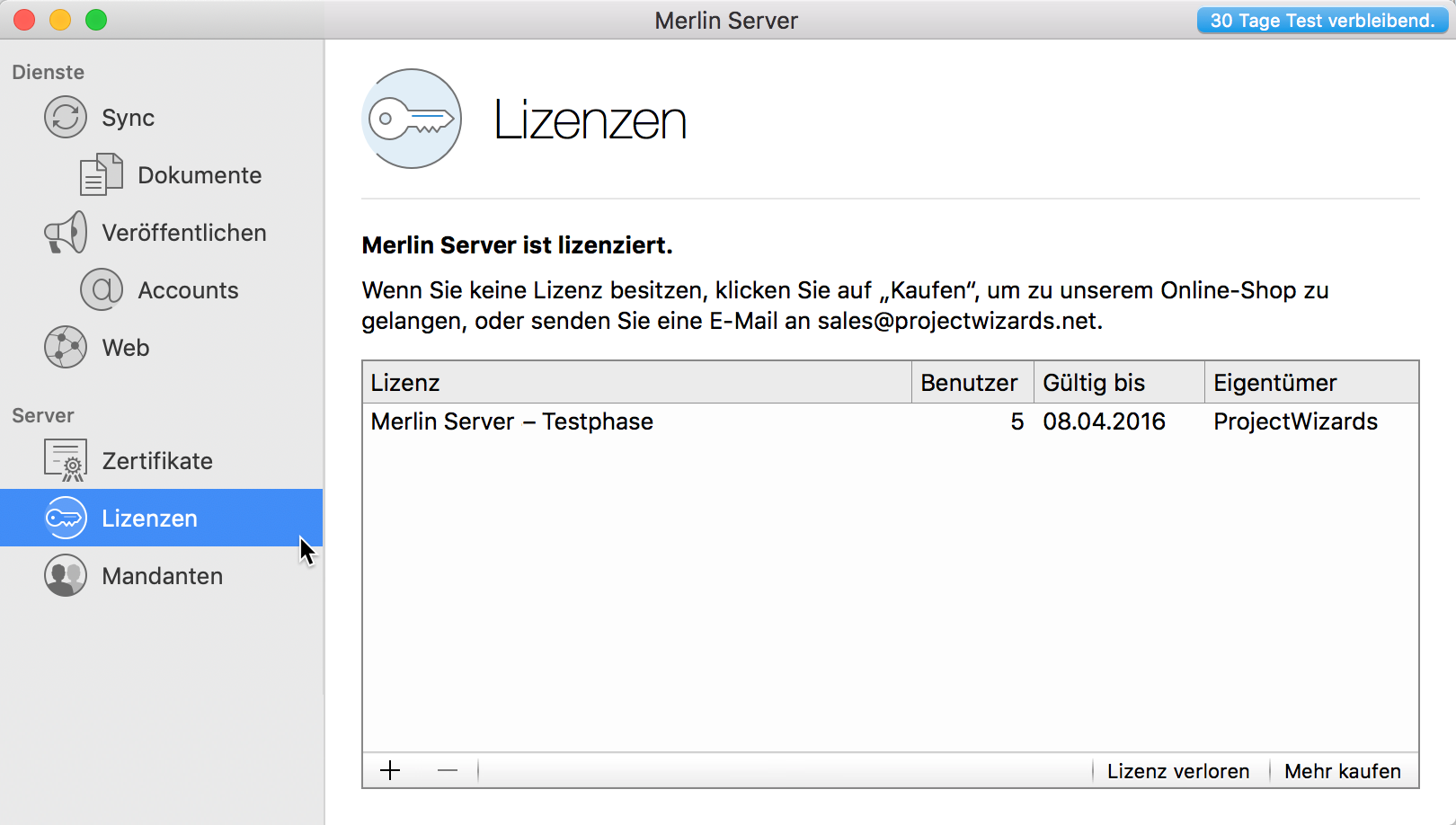This screenshot has height=825, width=1456.
Task: Select Veröffentlichen in the sidebar
Action: (x=184, y=233)
